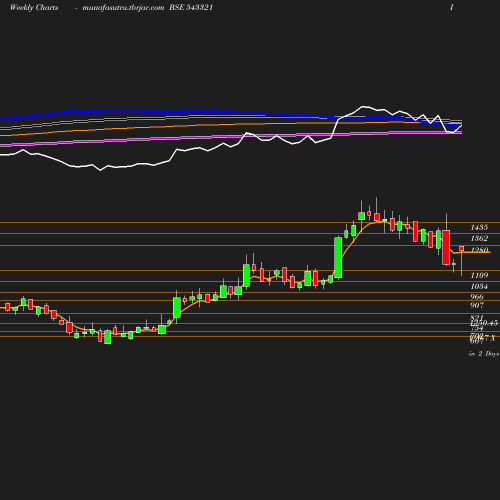This screenshot has width=500, height=500.
Task: Click the munafasutra.tbrjar.com site label
Action: (x=123, y=8)
